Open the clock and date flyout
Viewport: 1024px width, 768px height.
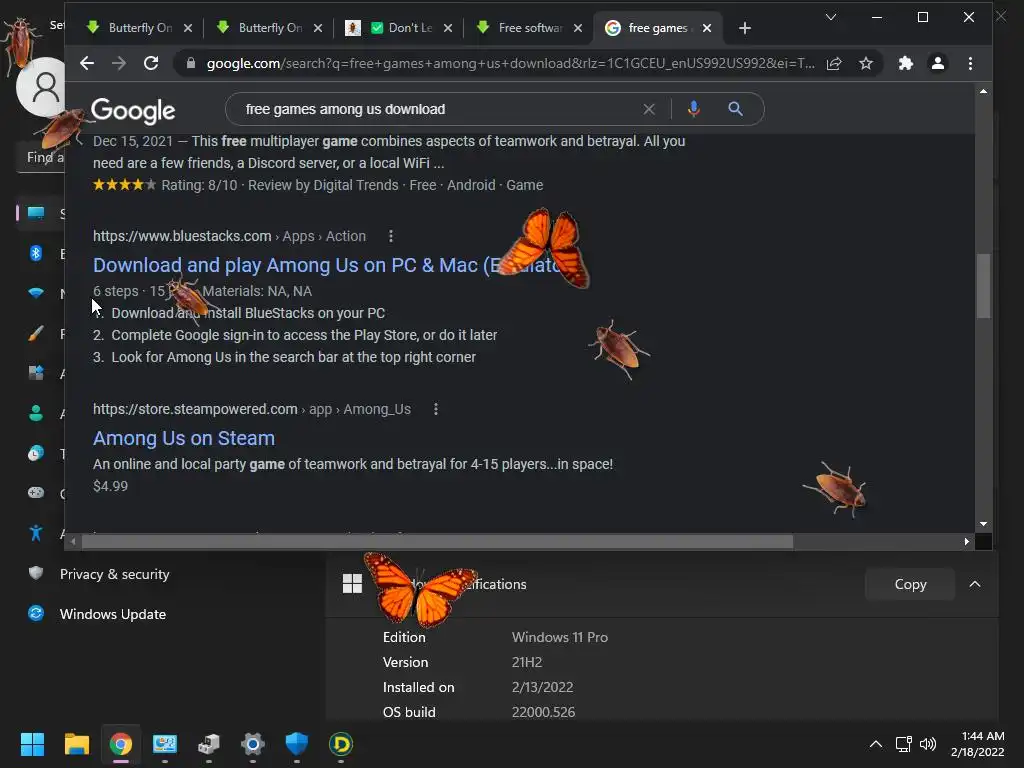(x=978, y=744)
